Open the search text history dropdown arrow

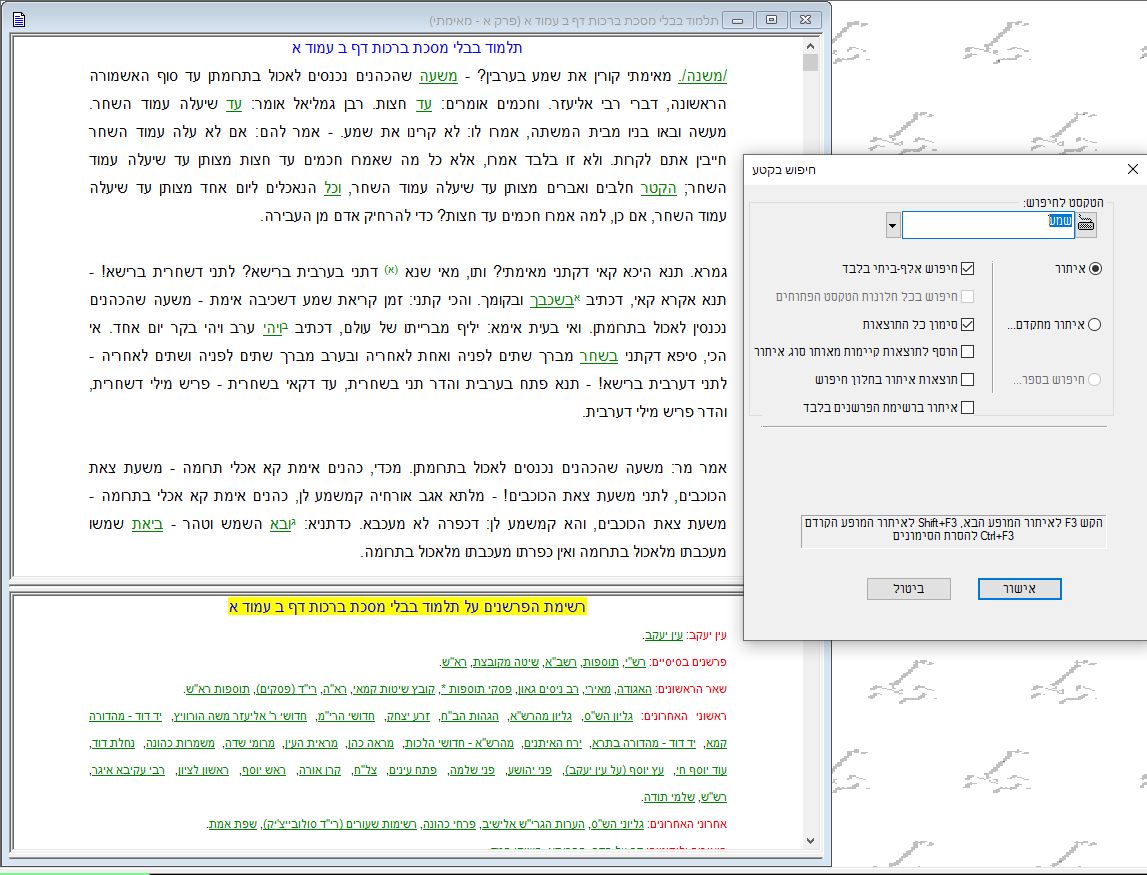tap(892, 225)
